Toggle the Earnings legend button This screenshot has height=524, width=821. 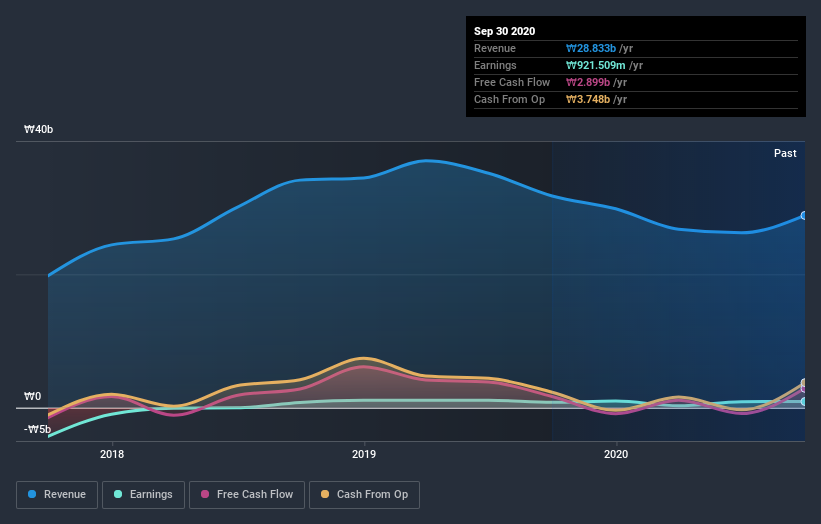coord(143,495)
